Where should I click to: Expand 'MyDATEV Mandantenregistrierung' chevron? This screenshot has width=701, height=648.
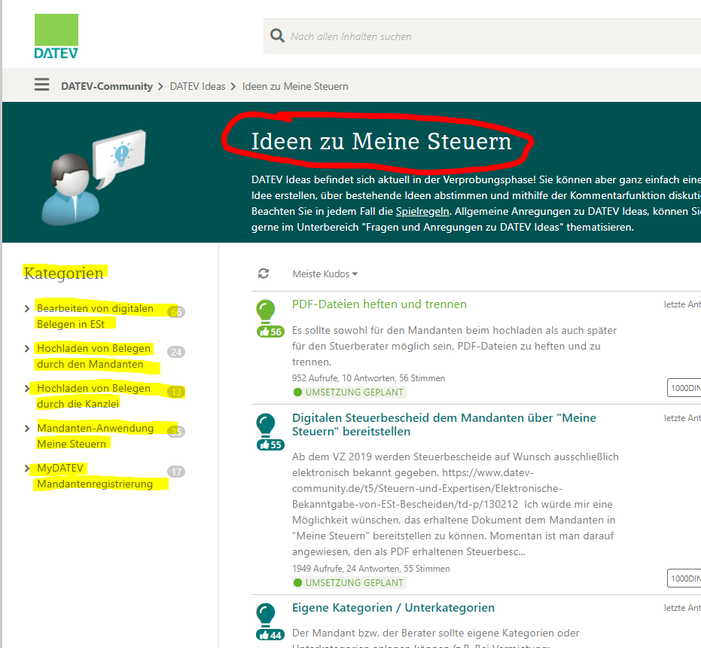27,468
